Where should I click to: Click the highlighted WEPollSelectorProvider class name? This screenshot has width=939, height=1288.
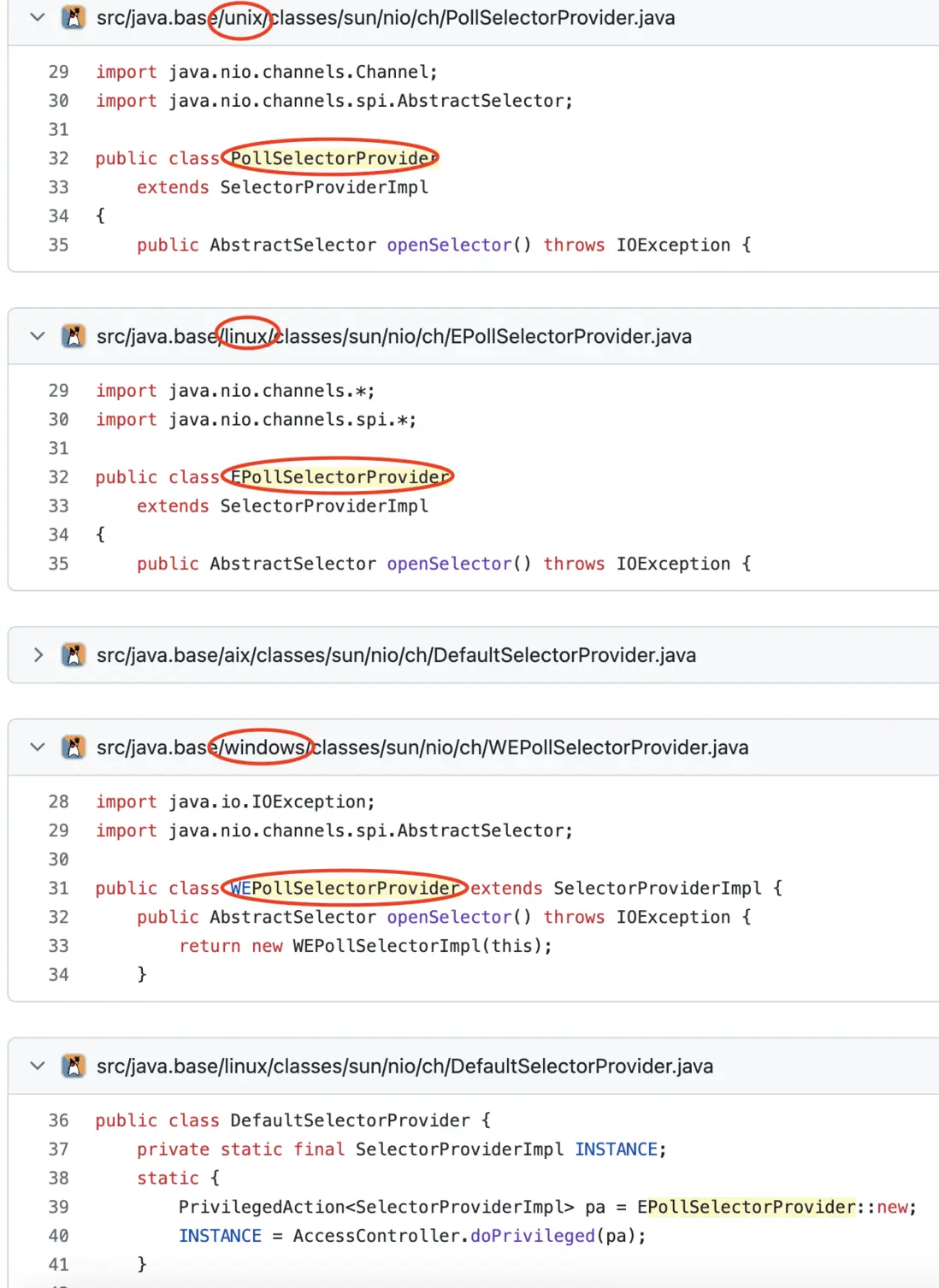point(345,889)
